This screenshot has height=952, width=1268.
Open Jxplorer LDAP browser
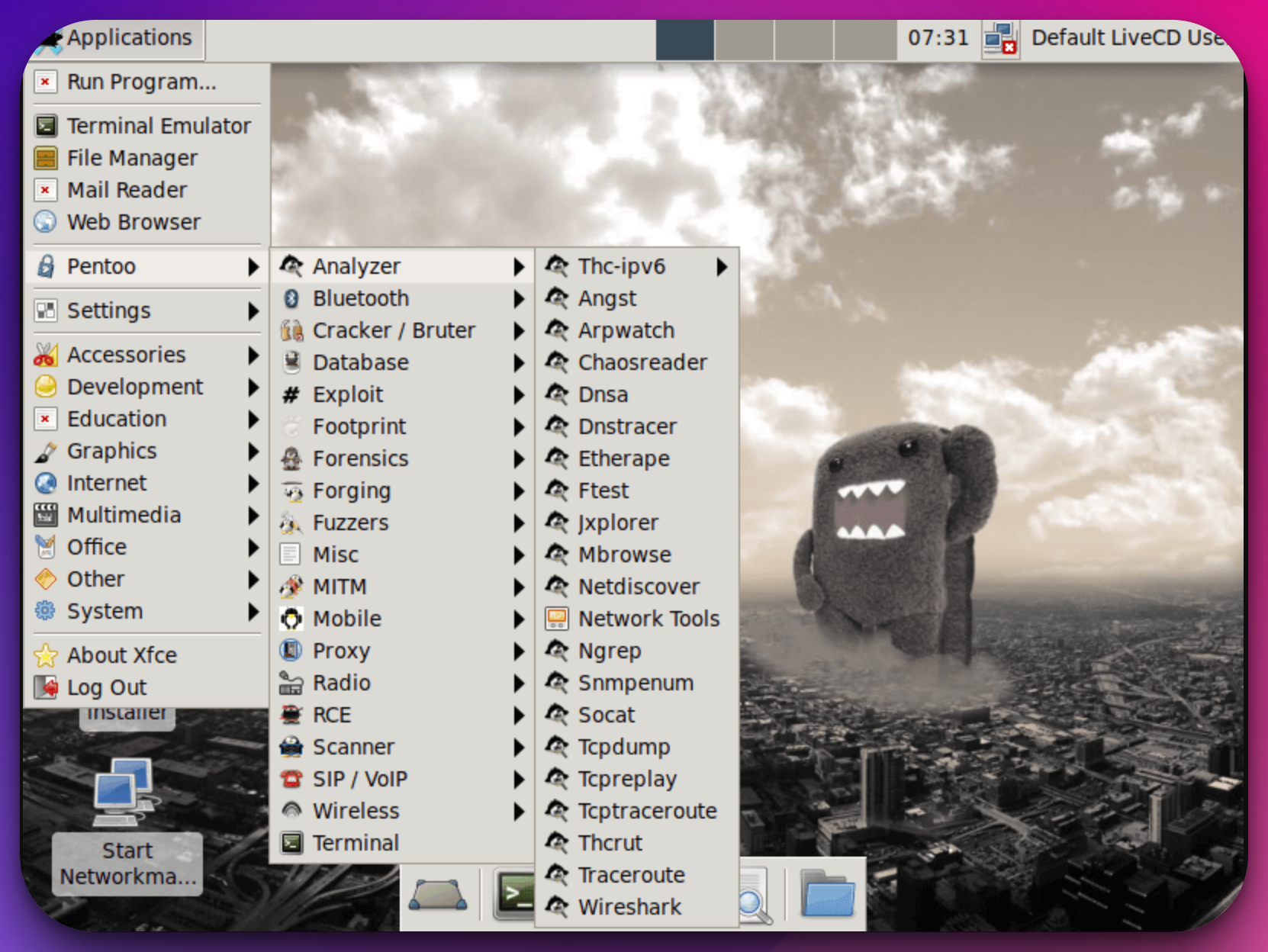tap(616, 523)
